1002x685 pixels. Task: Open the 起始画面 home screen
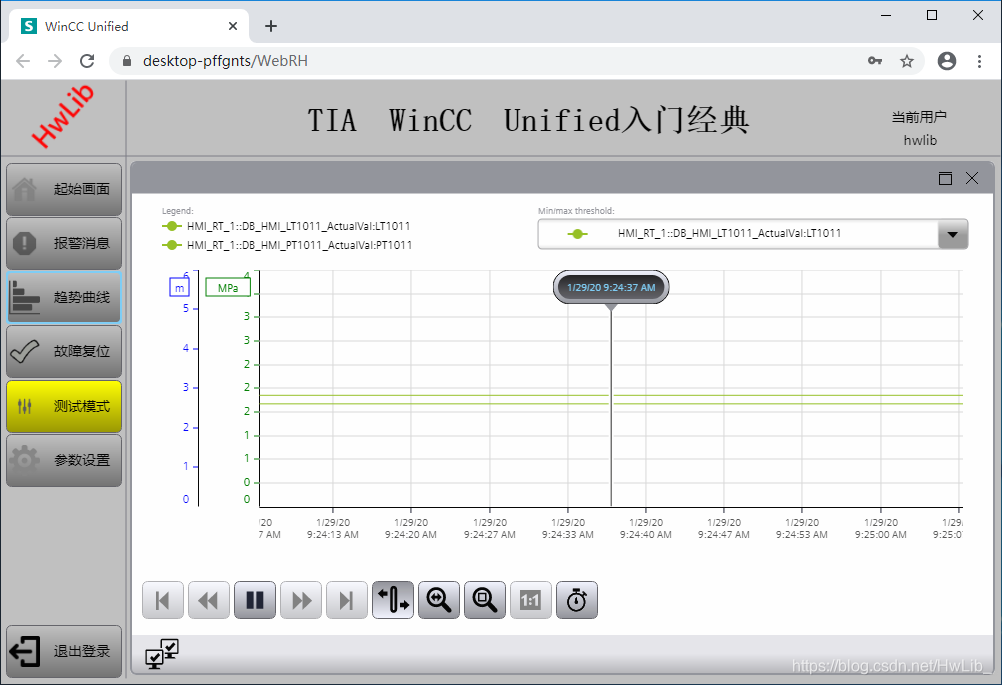(64, 189)
